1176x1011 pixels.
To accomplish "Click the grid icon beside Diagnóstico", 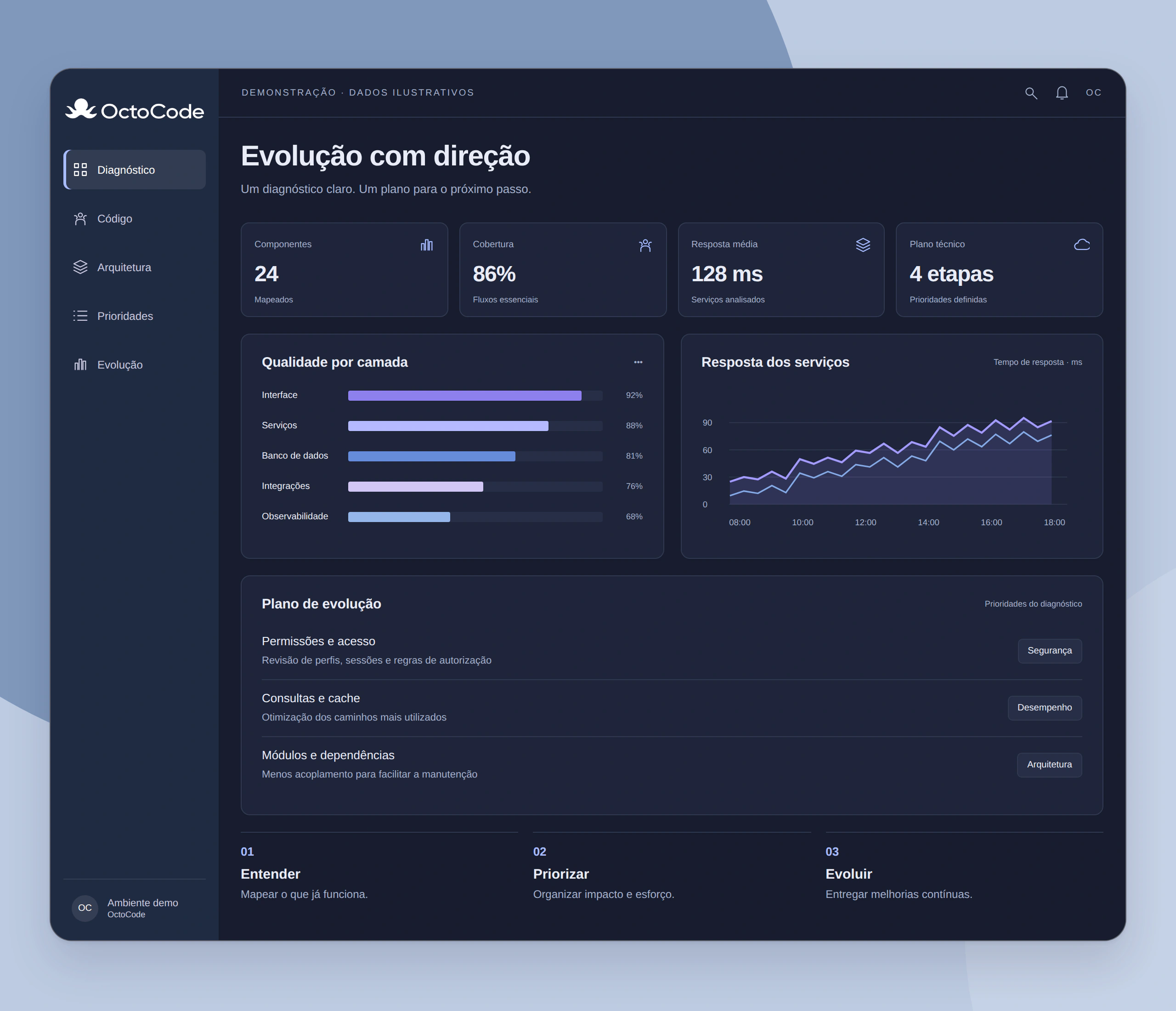I will click(80, 170).
